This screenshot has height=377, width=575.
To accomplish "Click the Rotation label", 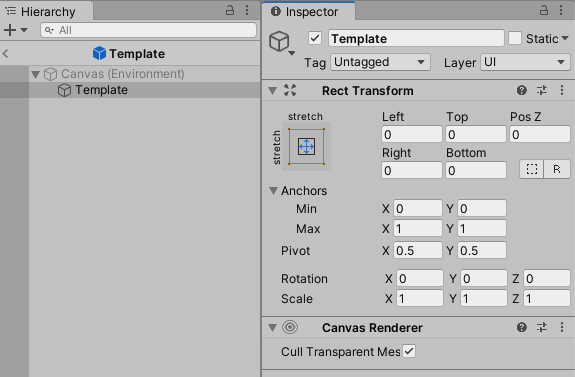I will (x=304, y=279).
